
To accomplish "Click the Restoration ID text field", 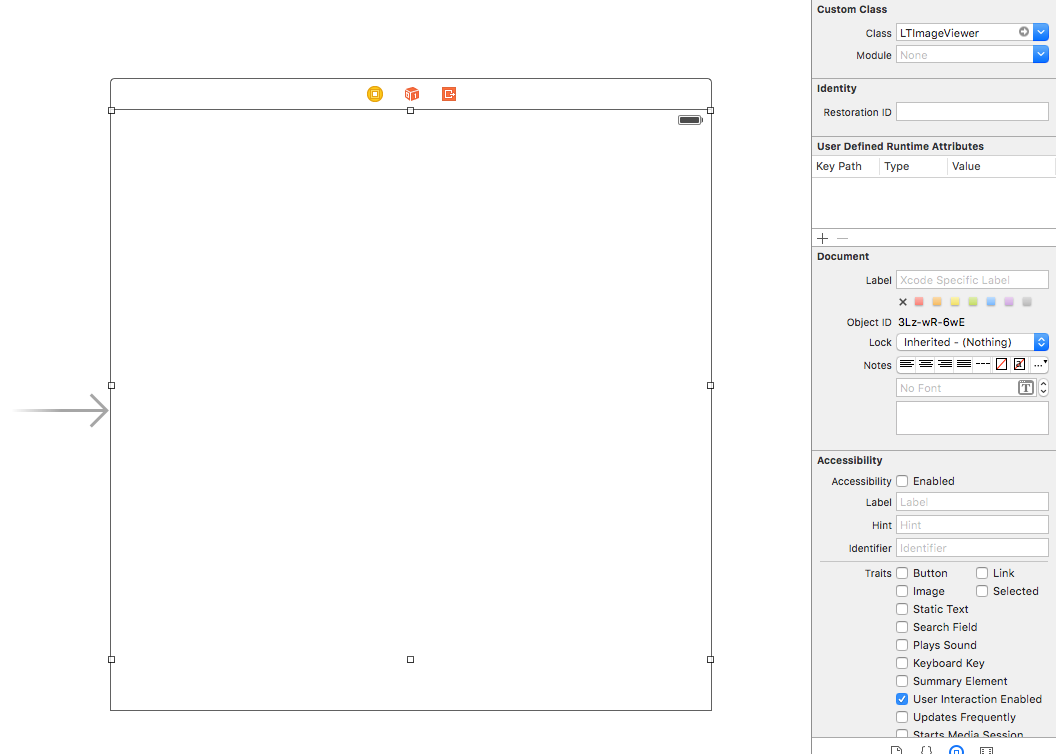I will 972,112.
